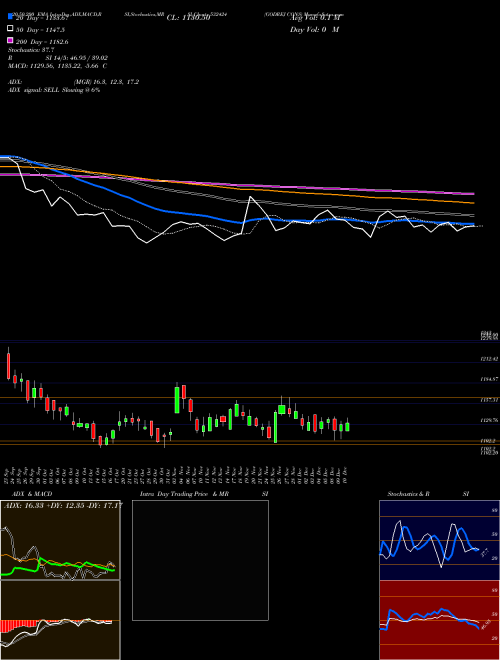The image size is (500, 660).
Task: Click the 'ADX signal: SELL Slowing @ 6%' text
Action: pyautogui.click(x=54, y=90)
